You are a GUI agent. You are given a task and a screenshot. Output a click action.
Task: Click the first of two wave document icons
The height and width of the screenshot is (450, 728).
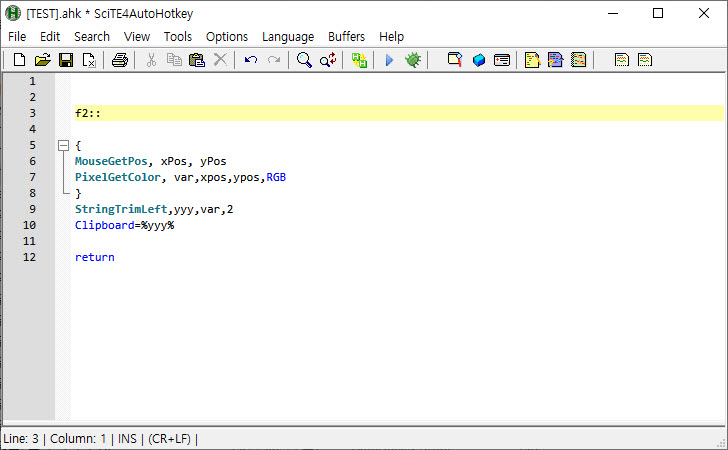(x=622, y=60)
